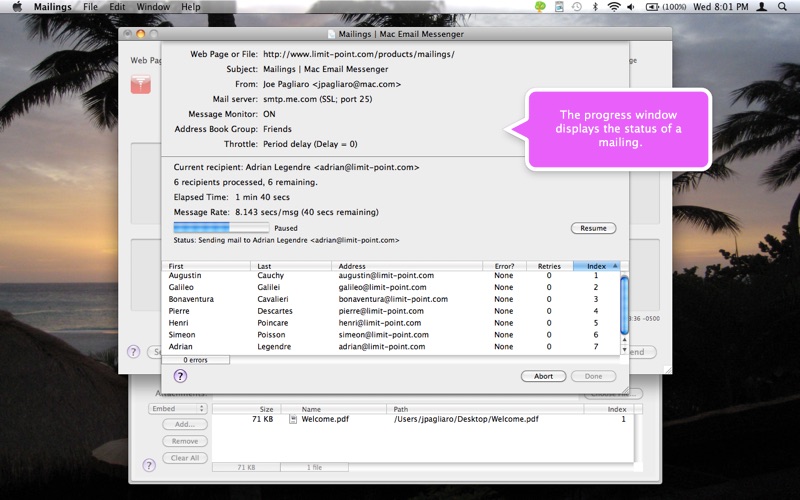The width and height of the screenshot is (800, 500).
Task: Select the Welcome.pdf attachment row
Action: click(423, 419)
